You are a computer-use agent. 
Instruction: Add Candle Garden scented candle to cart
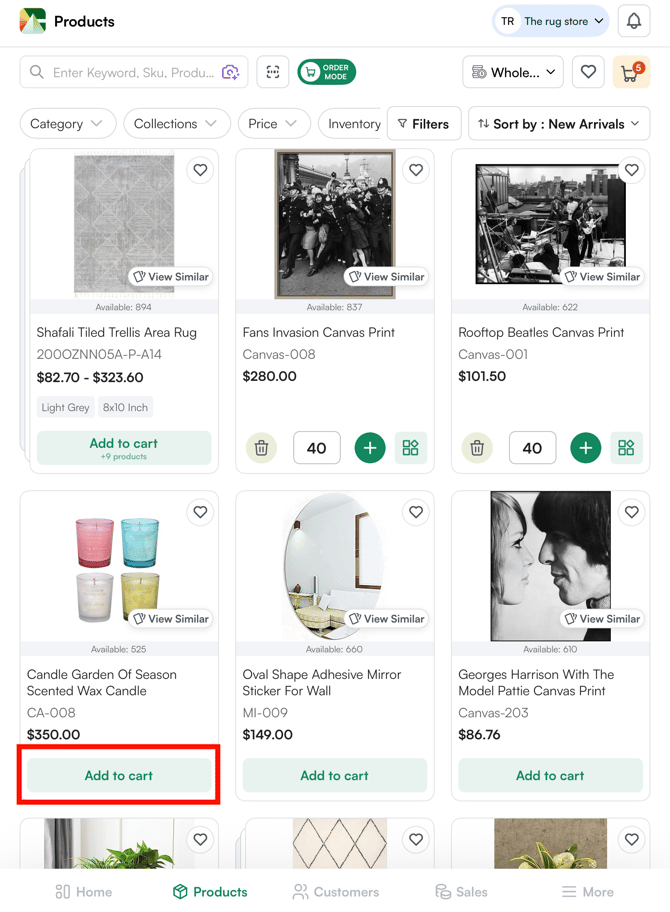(119, 775)
